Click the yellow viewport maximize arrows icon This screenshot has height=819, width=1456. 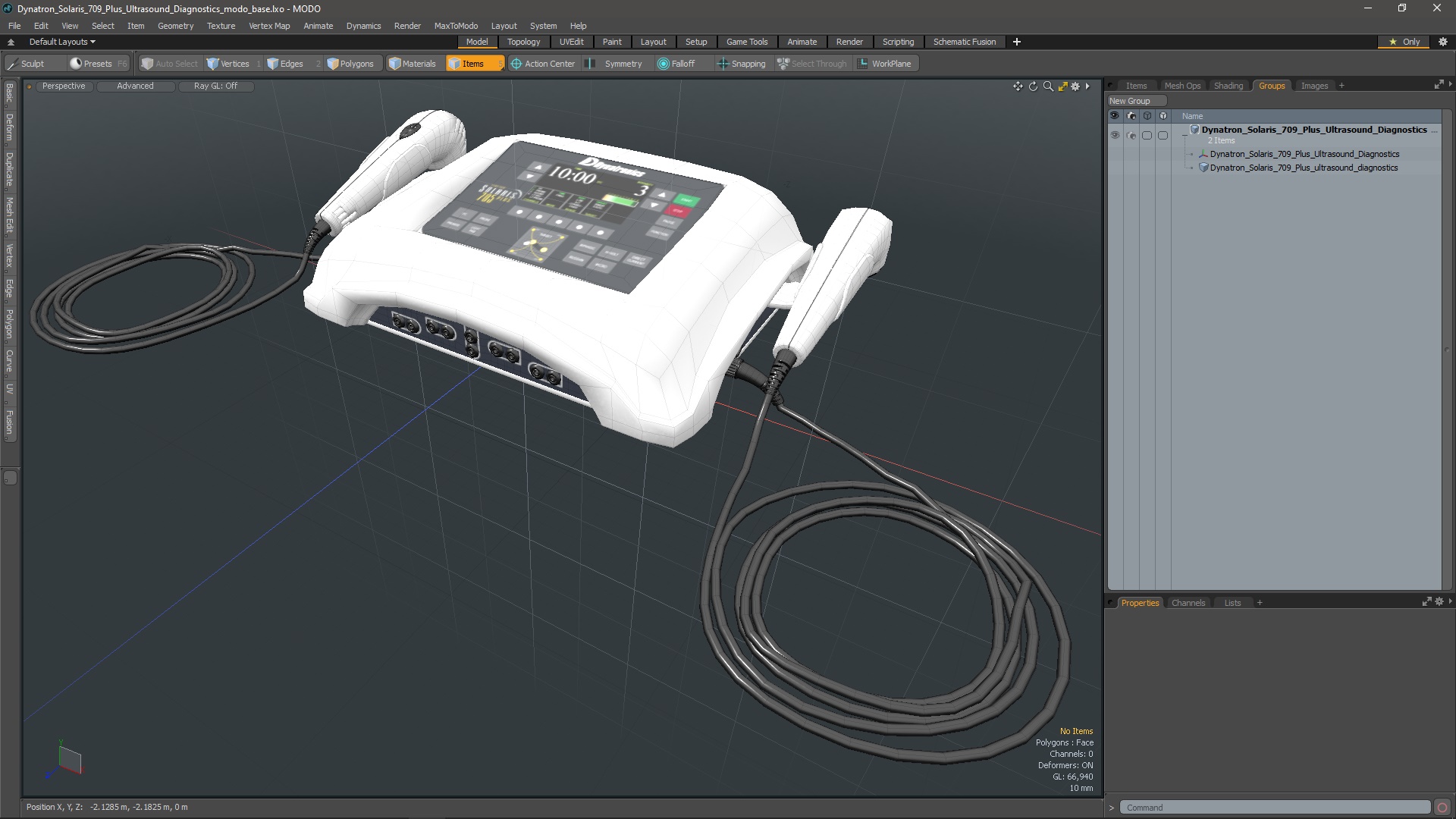tap(1062, 86)
